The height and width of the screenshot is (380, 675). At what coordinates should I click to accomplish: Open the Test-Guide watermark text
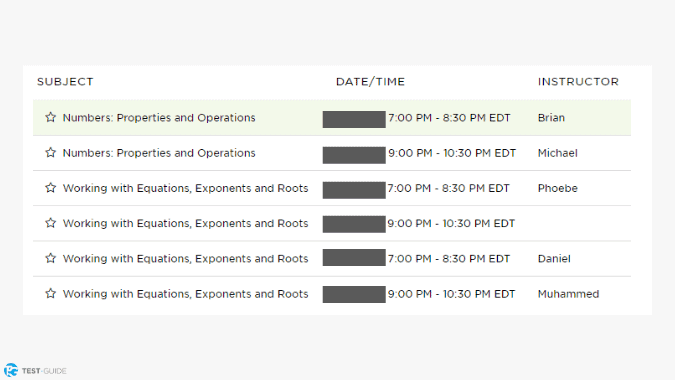point(44,371)
